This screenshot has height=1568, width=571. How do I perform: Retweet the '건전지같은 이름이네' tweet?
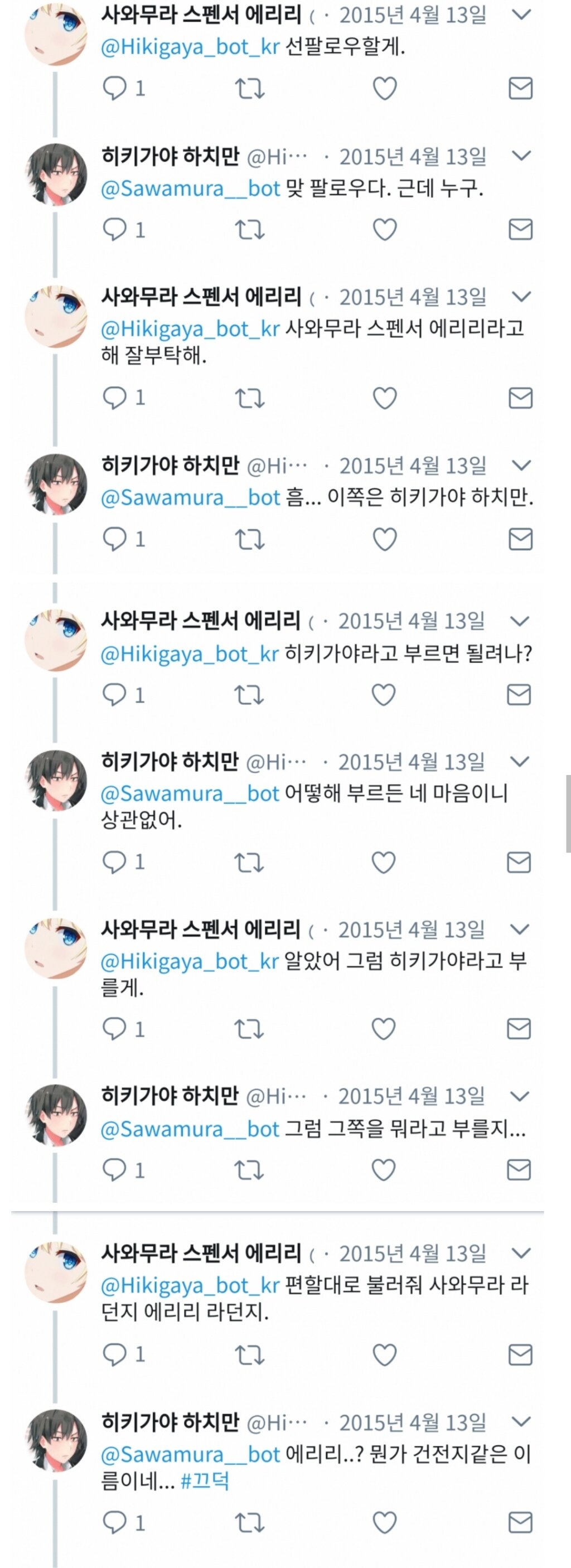coord(250,1522)
